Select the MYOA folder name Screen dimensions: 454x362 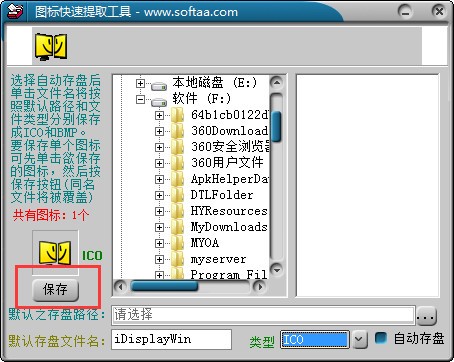(205, 243)
